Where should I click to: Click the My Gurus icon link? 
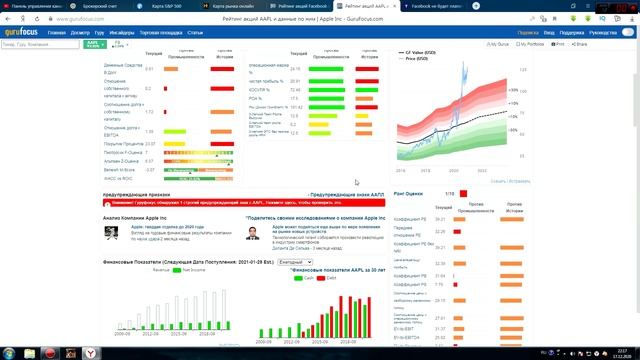[498, 44]
